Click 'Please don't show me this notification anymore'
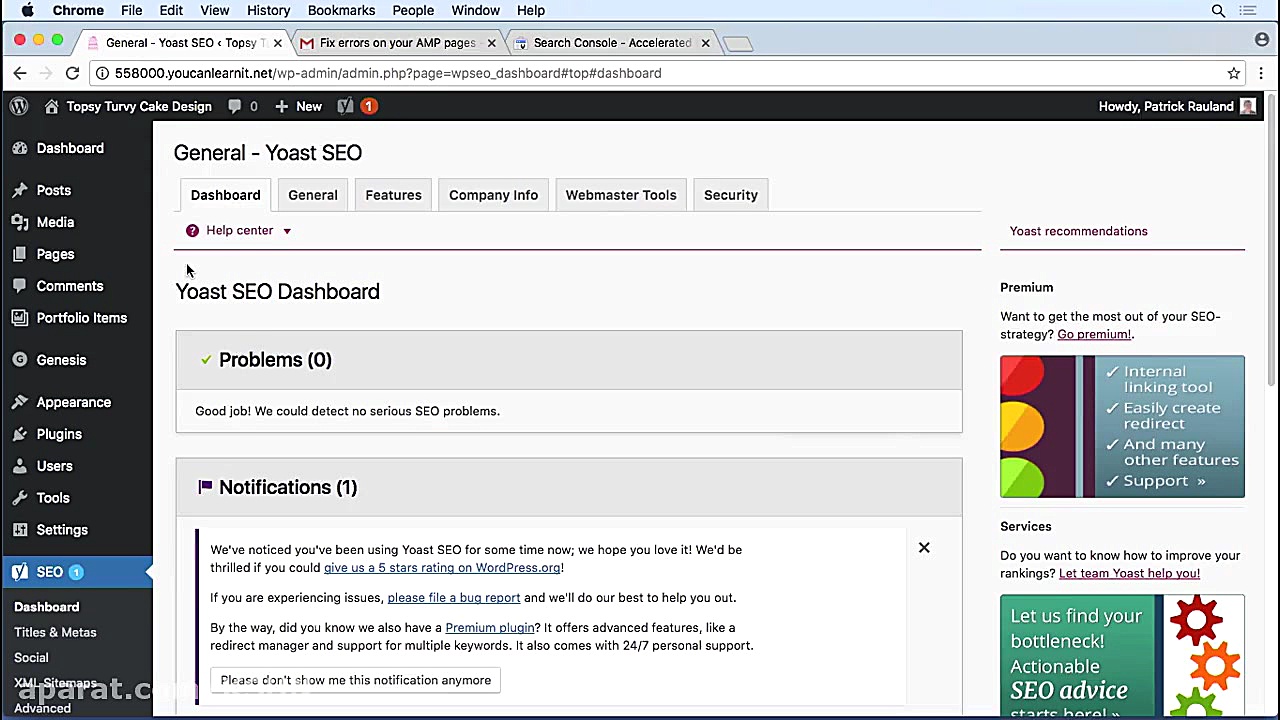The image size is (1280, 720). 355,680
